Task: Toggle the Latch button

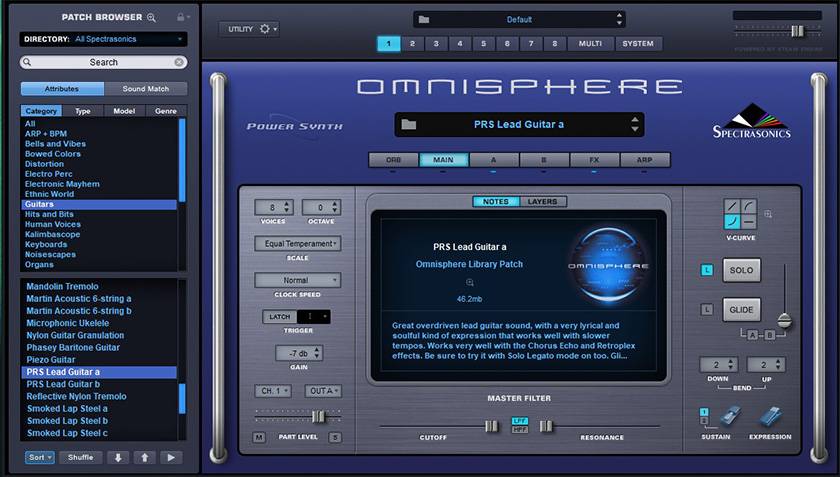Action: 280,317
